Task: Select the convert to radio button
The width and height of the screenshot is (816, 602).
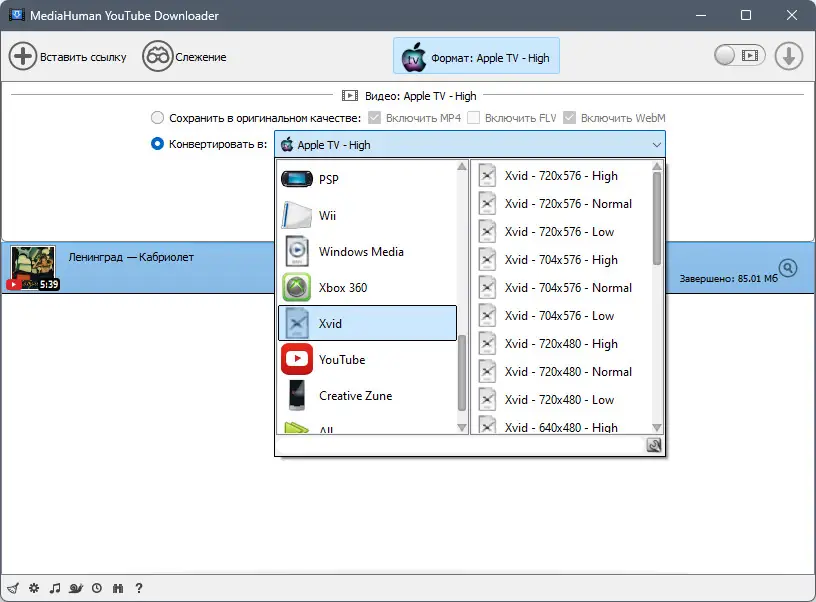Action: [157, 144]
